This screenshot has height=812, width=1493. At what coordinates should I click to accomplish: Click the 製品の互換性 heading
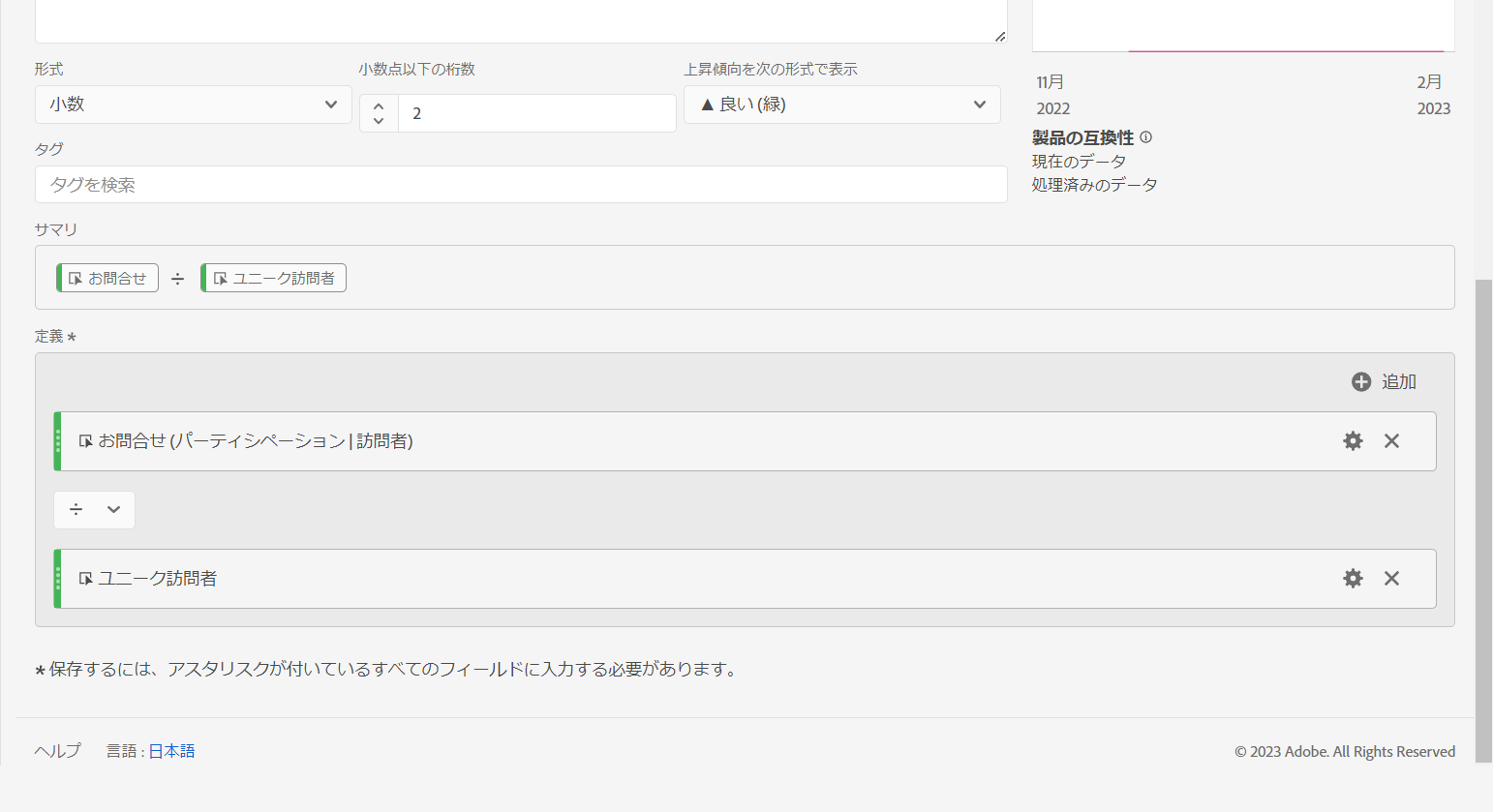click(x=1082, y=137)
